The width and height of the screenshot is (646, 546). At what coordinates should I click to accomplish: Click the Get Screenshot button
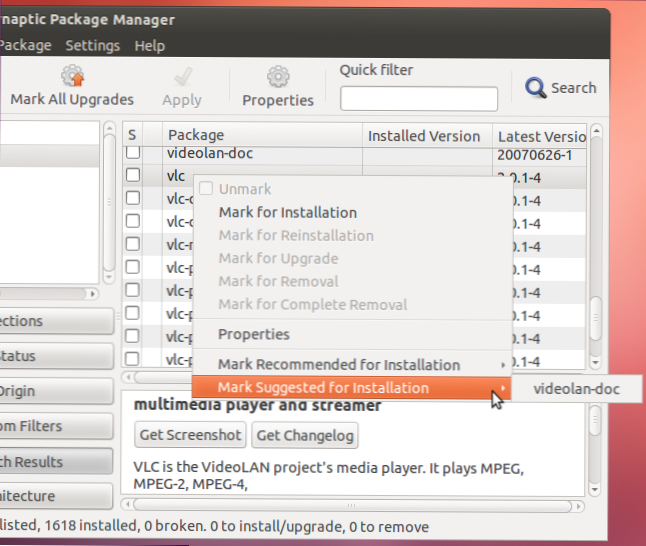tap(190, 435)
